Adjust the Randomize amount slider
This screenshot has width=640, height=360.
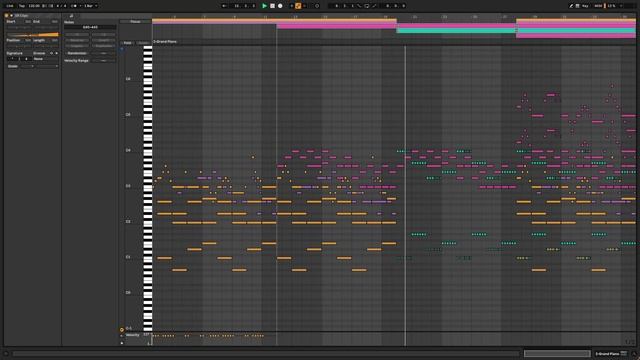[104, 53]
